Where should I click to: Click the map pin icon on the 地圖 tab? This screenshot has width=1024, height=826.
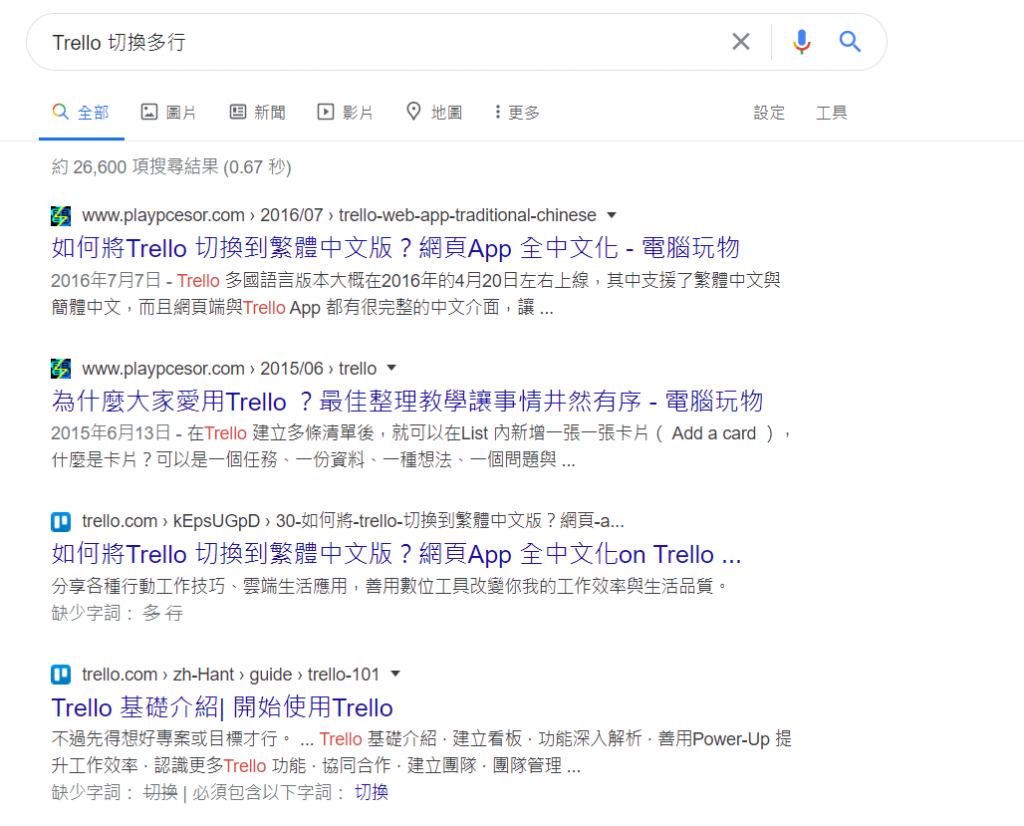[x=413, y=111]
